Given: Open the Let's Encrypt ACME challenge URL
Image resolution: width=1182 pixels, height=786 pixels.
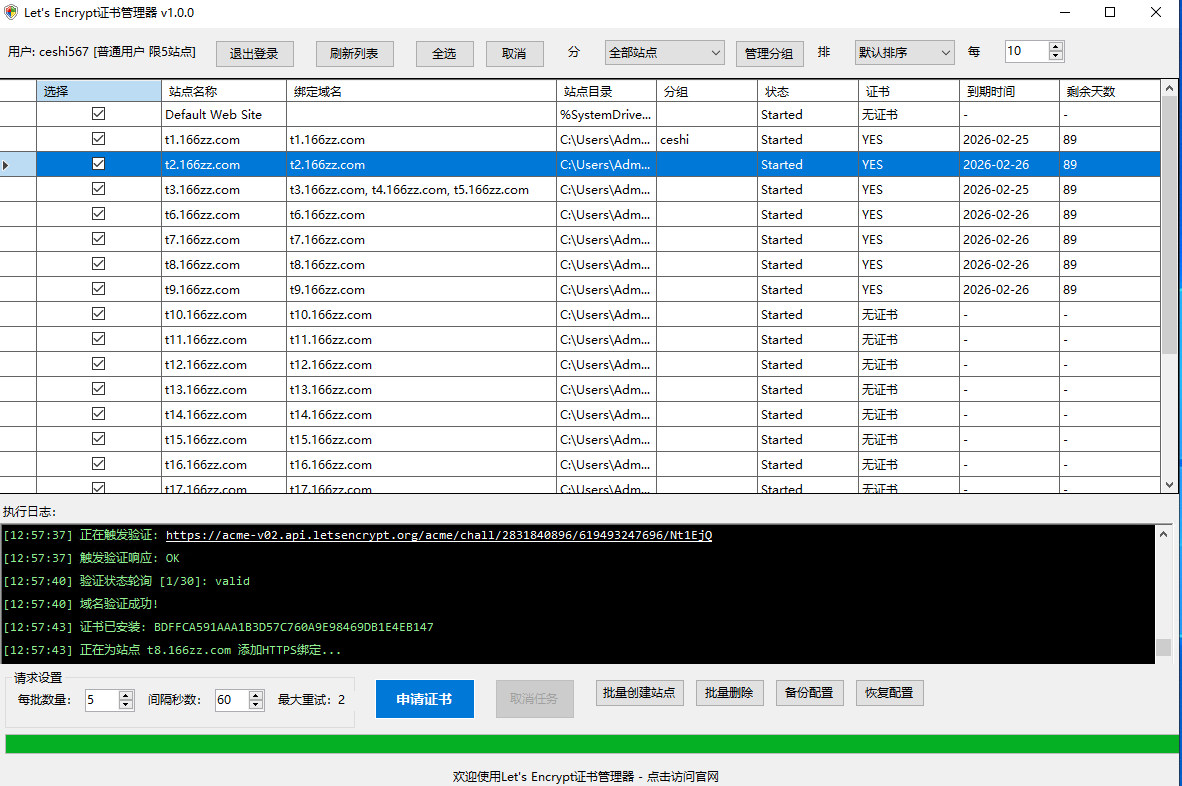Looking at the screenshot, I should [x=438, y=536].
